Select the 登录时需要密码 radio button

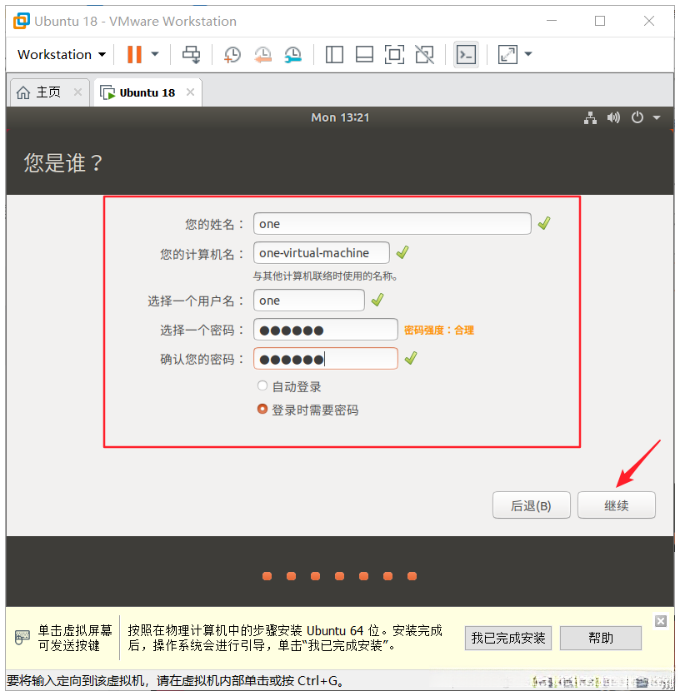point(262,409)
